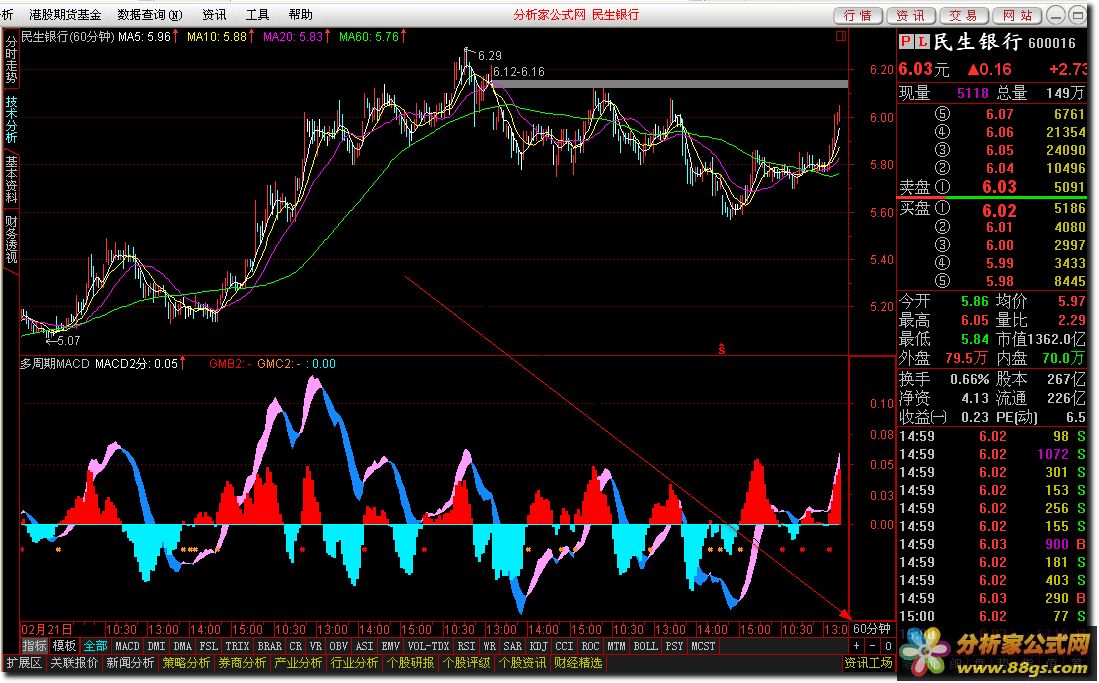Switch indicator to SAR

tap(513, 646)
